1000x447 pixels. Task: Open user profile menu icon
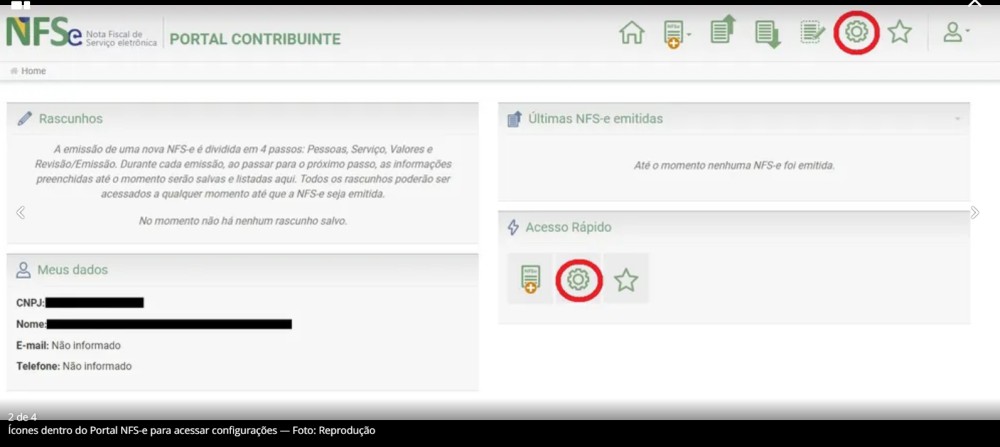point(955,33)
